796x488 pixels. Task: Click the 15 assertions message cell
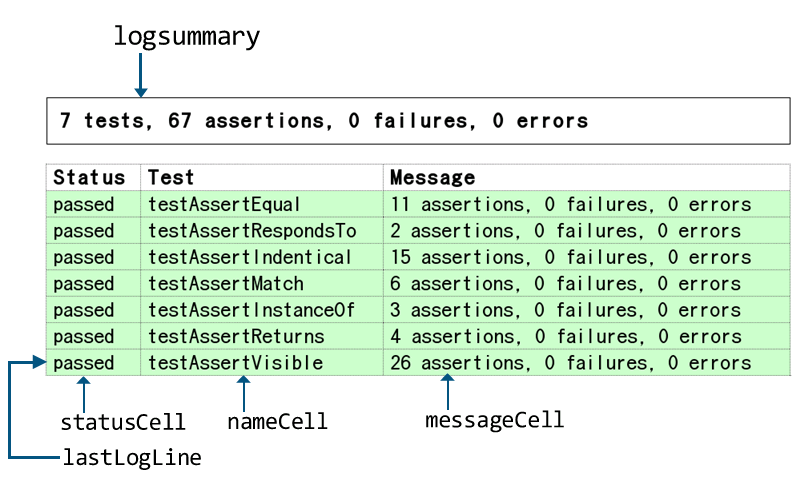[587, 257]
